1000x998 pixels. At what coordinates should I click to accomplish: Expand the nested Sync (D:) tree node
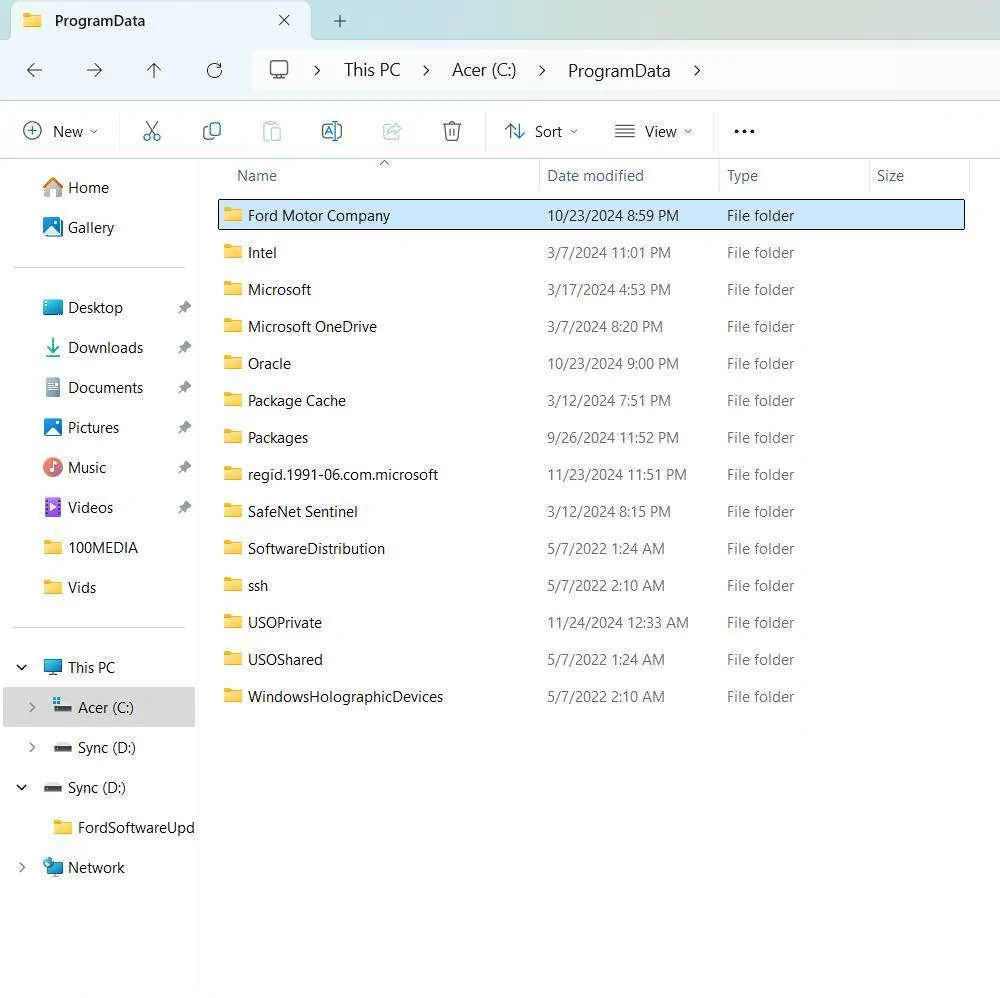pos(32,747)
